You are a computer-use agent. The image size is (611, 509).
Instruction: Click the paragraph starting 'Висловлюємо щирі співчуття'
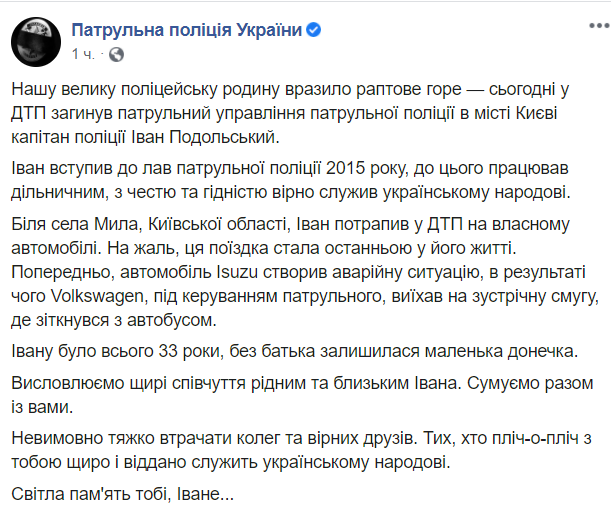coord(300,395)
